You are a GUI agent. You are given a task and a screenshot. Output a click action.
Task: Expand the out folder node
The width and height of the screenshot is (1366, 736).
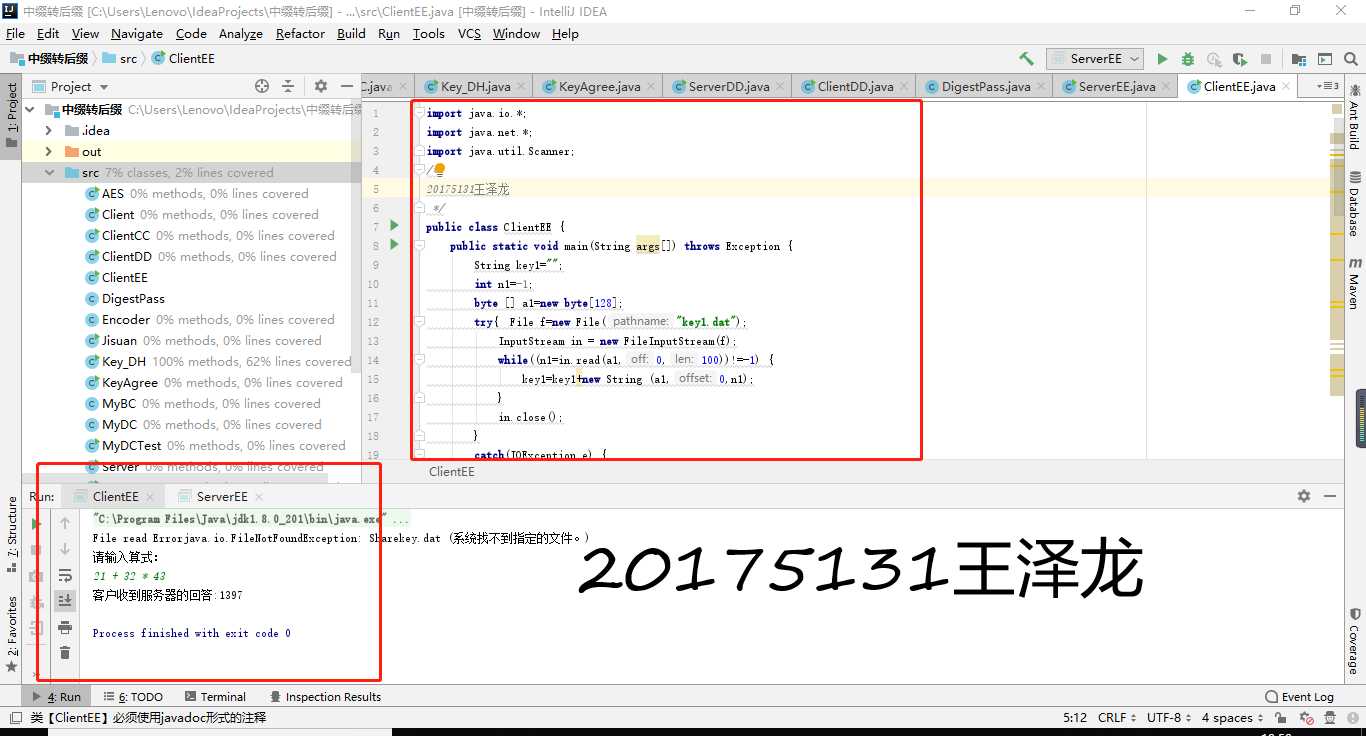point(48,152)
